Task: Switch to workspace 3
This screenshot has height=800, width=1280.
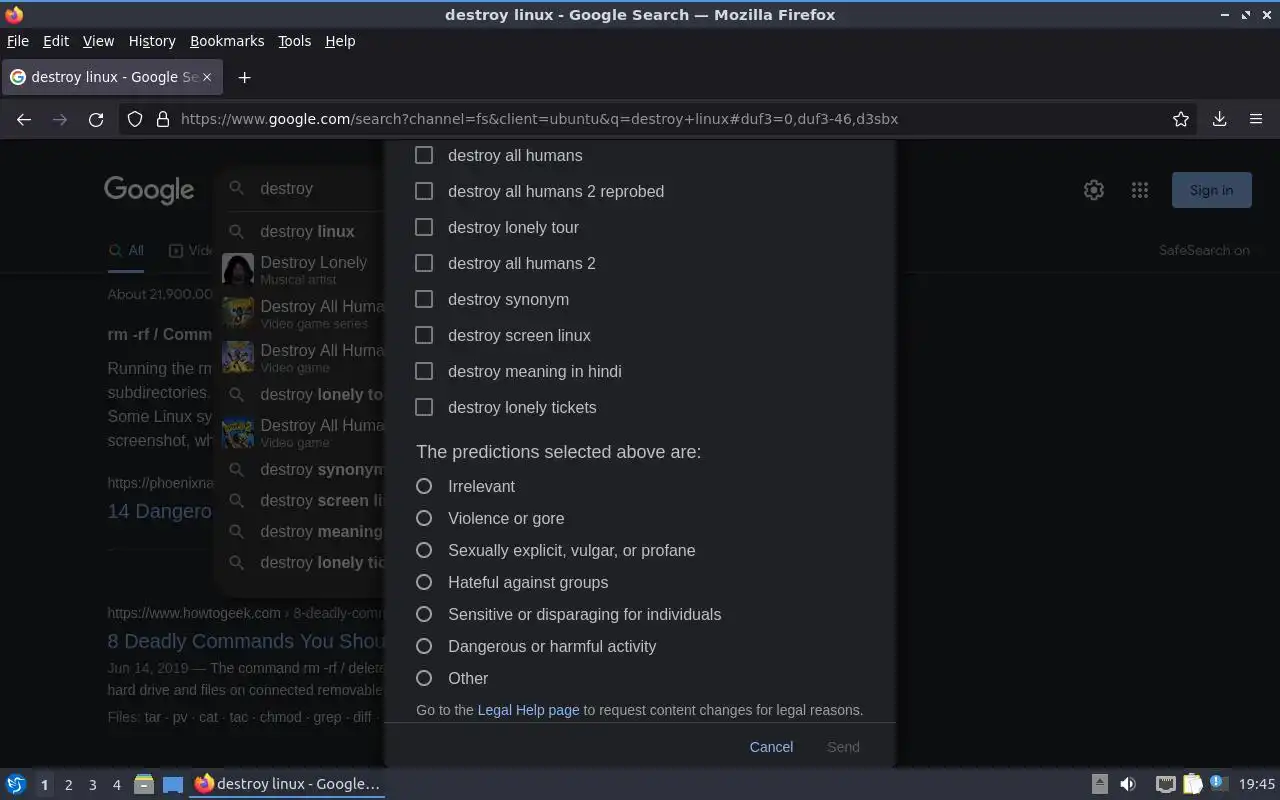Action: click(92, 785)
